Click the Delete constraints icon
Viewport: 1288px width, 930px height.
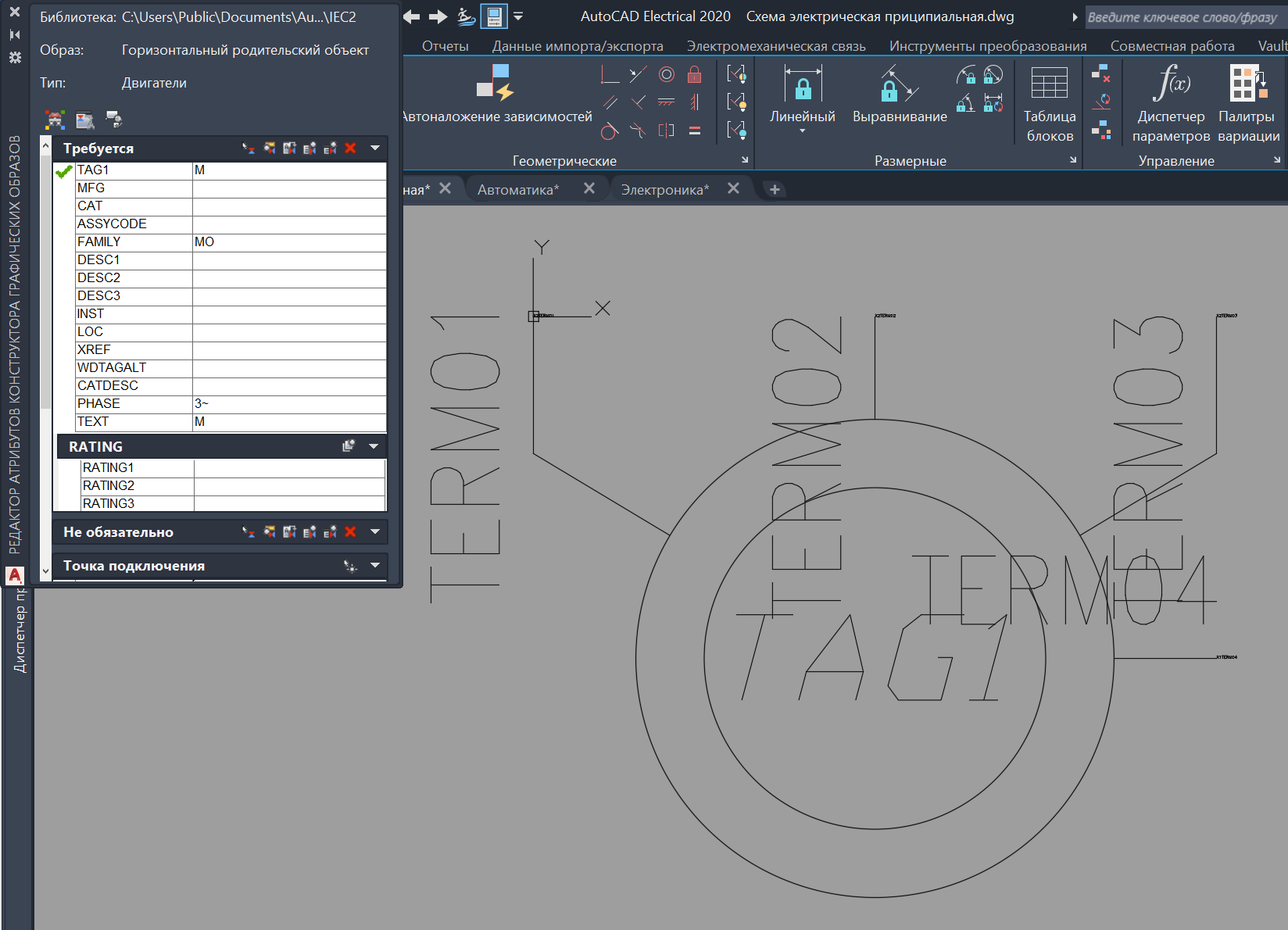click(1101, 74)
